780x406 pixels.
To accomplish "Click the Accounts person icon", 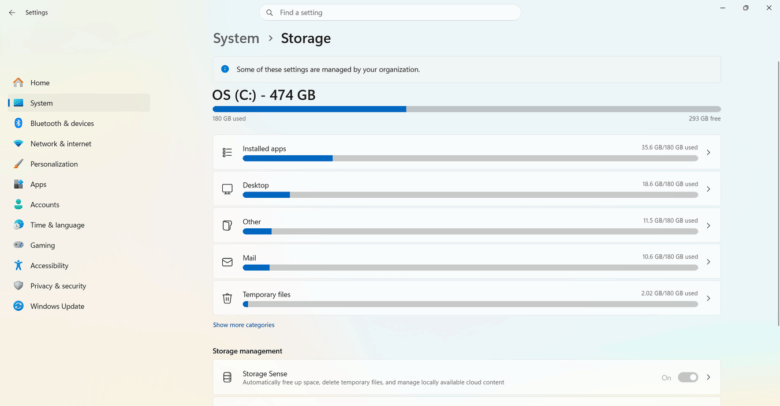I will click(x=18, y=204).
